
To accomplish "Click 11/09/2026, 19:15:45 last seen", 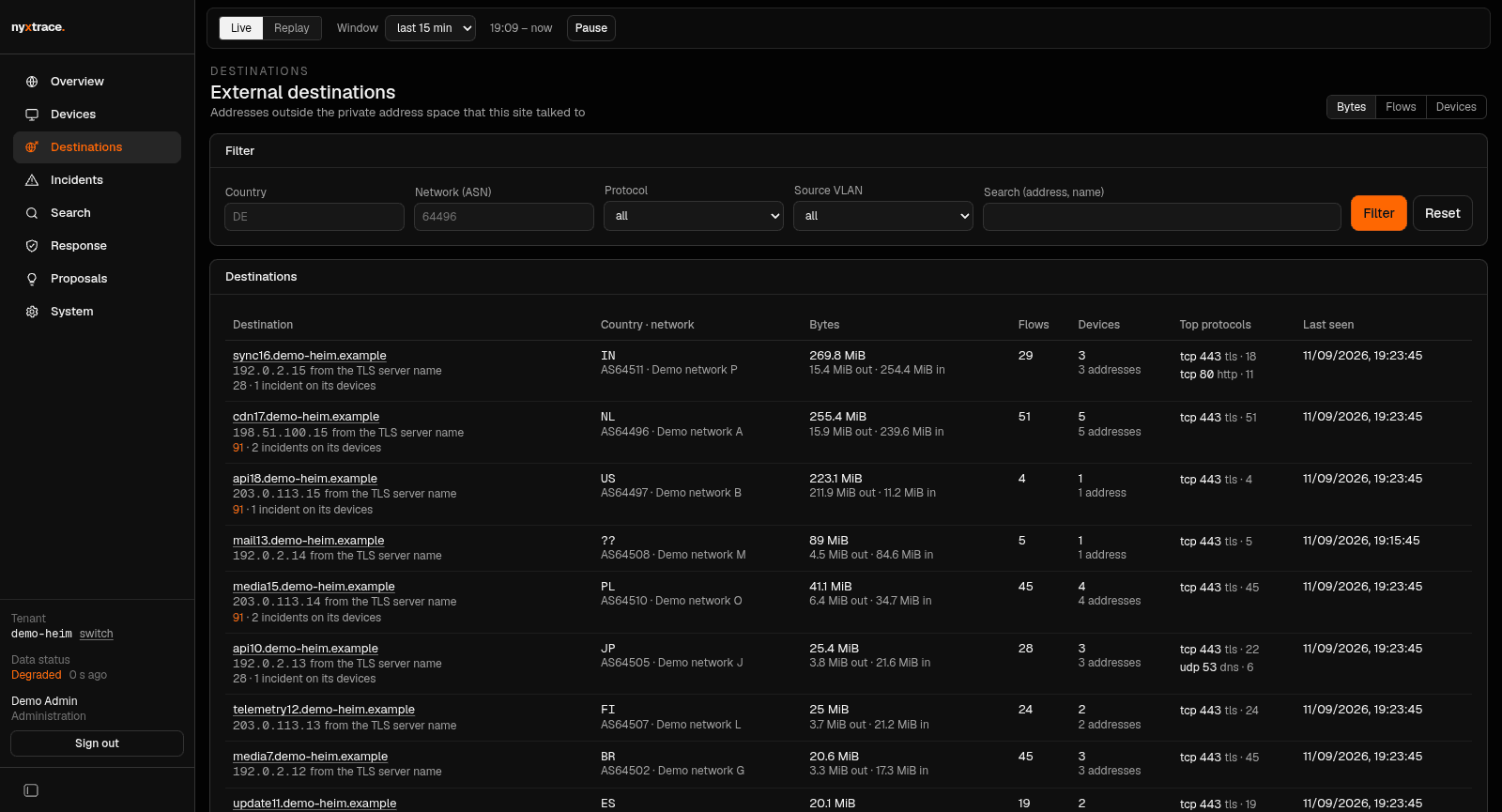I will (x=1361, y=541).
